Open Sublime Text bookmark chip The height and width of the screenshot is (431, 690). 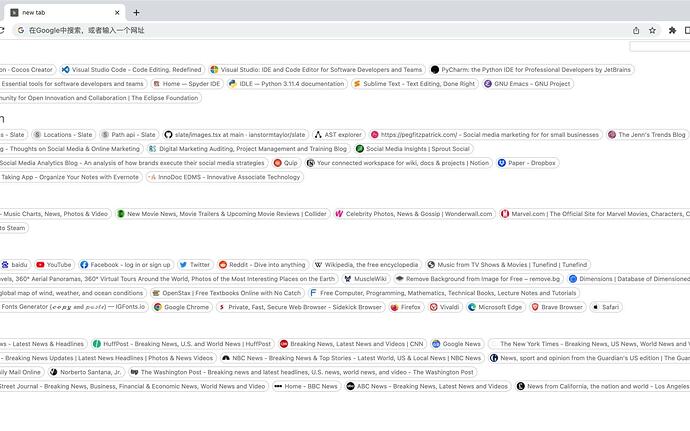coord(415,84)
